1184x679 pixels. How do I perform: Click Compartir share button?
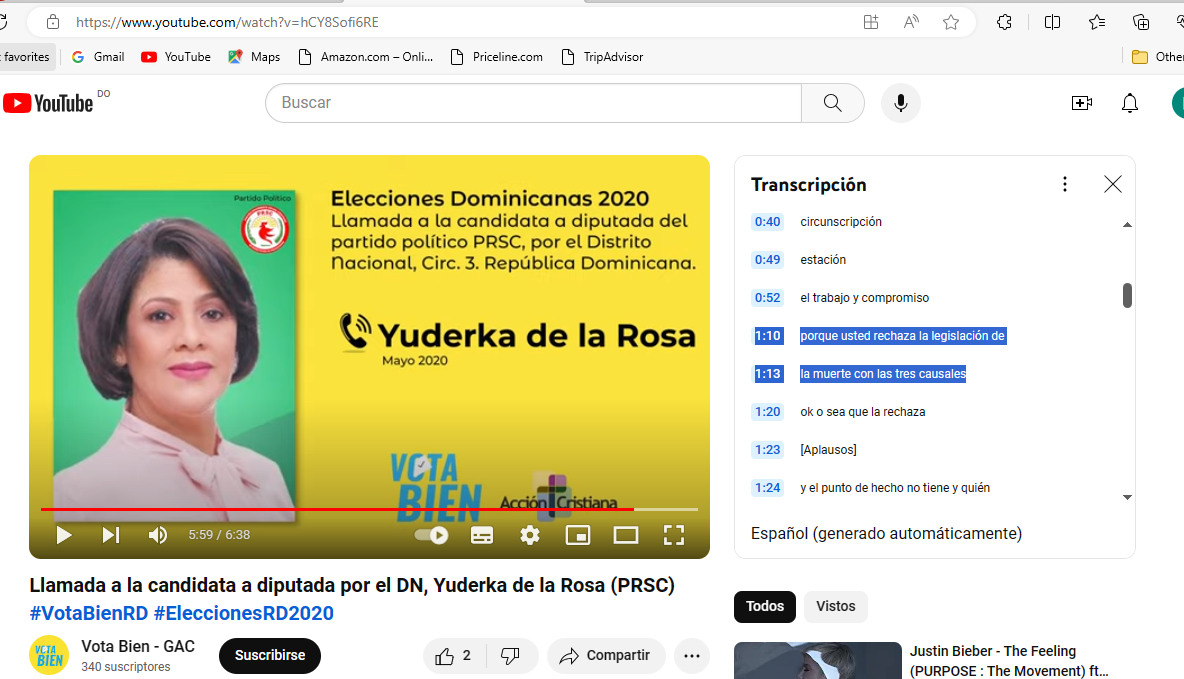[x=606, y=656]
